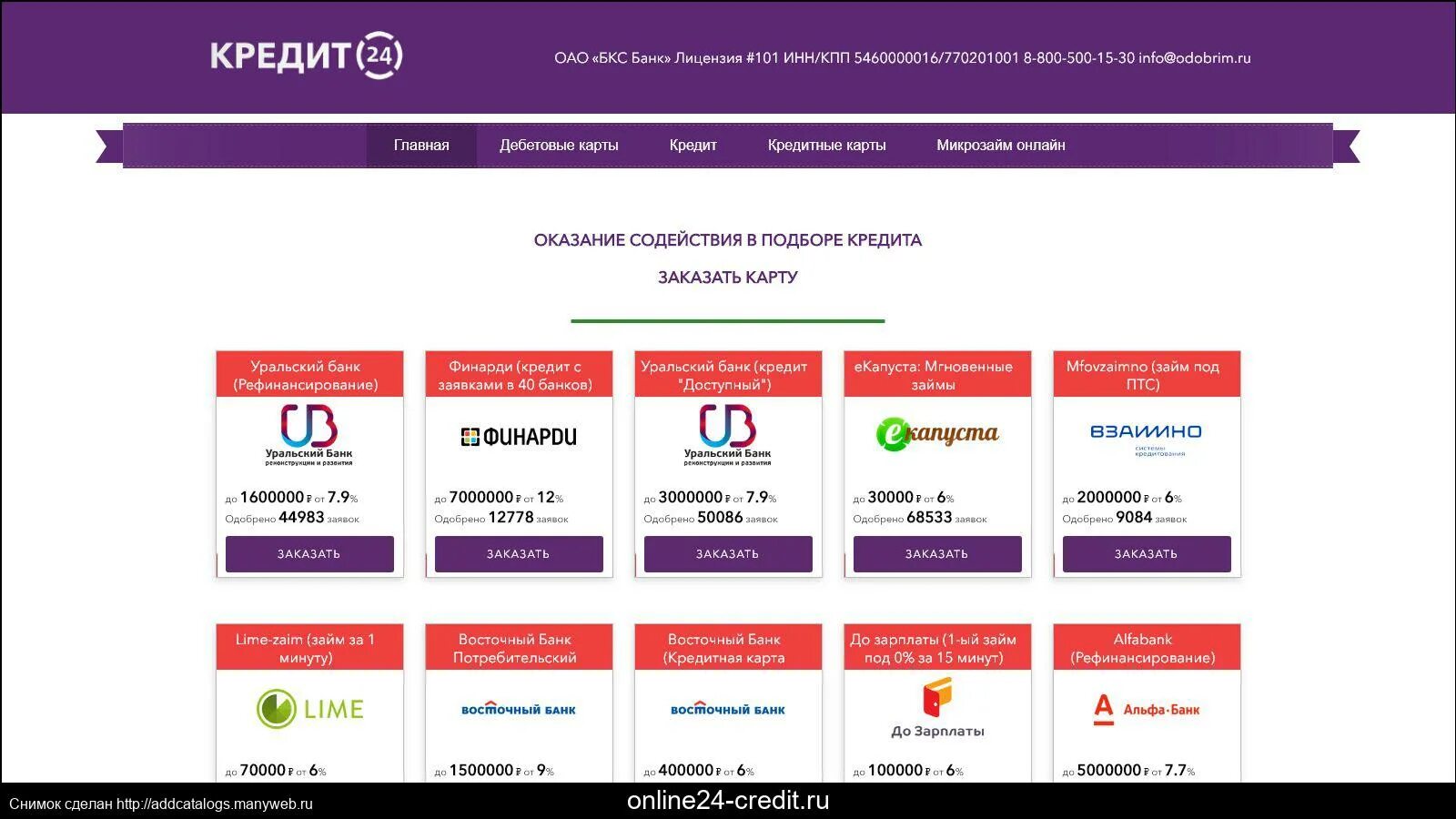Image resolution: width=1456 pixels, height=819 pixels.
Task: Click 'до 5000000' Alfabank amount text
Action: (x=1101, y=771)
